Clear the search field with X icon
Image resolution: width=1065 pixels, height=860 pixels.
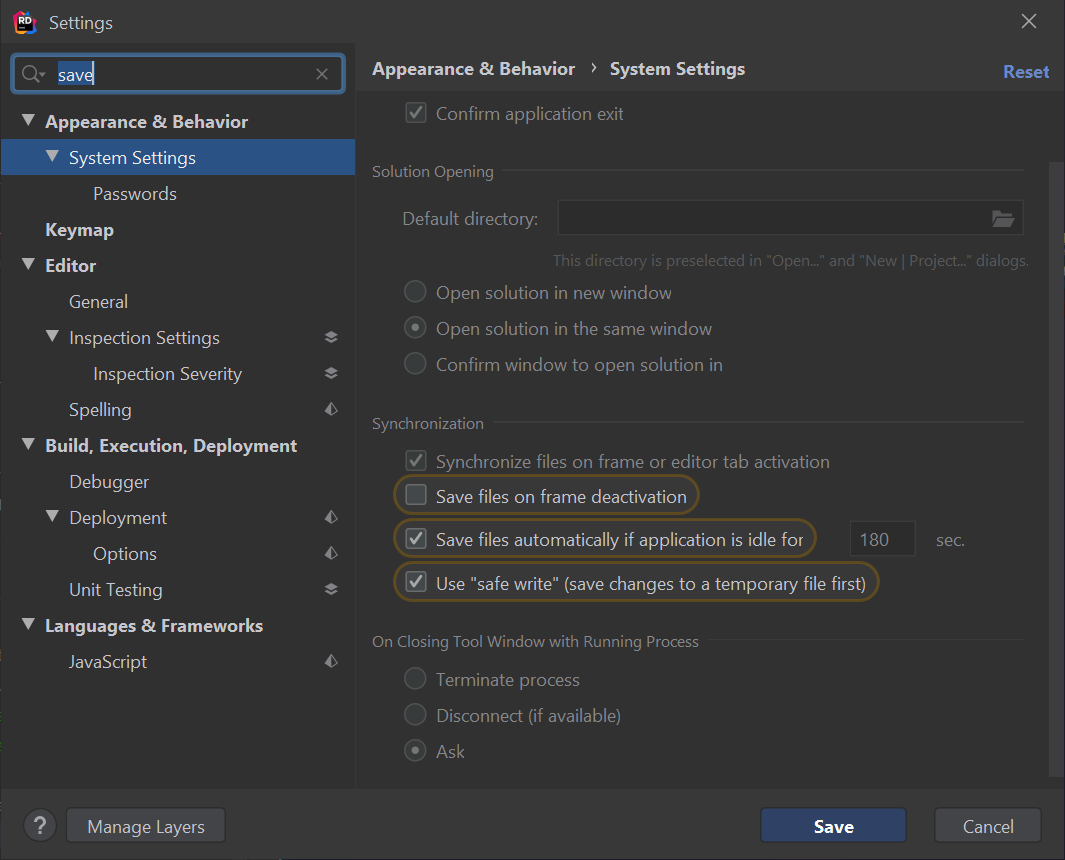[x=322, y=74]
